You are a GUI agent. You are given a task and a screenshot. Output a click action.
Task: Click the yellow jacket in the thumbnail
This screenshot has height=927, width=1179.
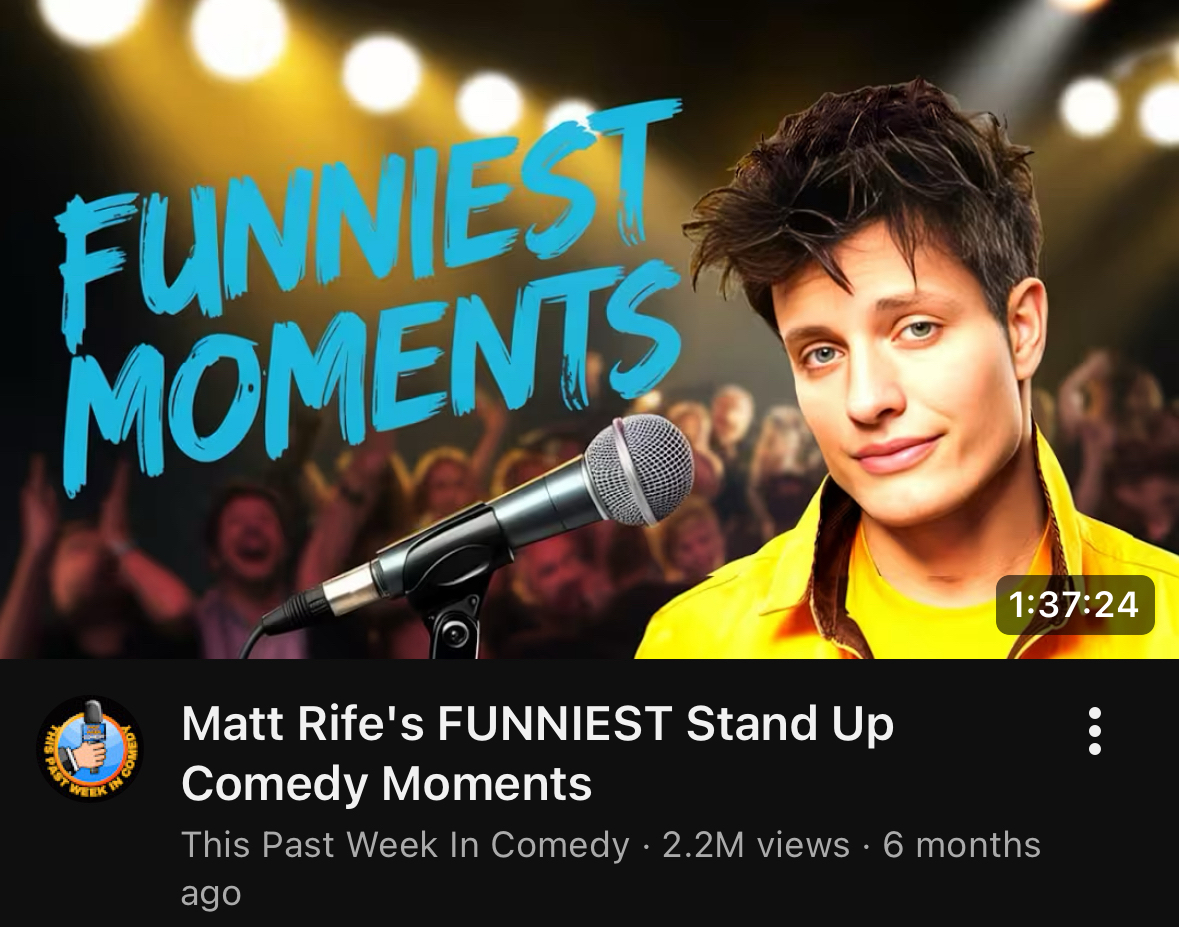902,571
